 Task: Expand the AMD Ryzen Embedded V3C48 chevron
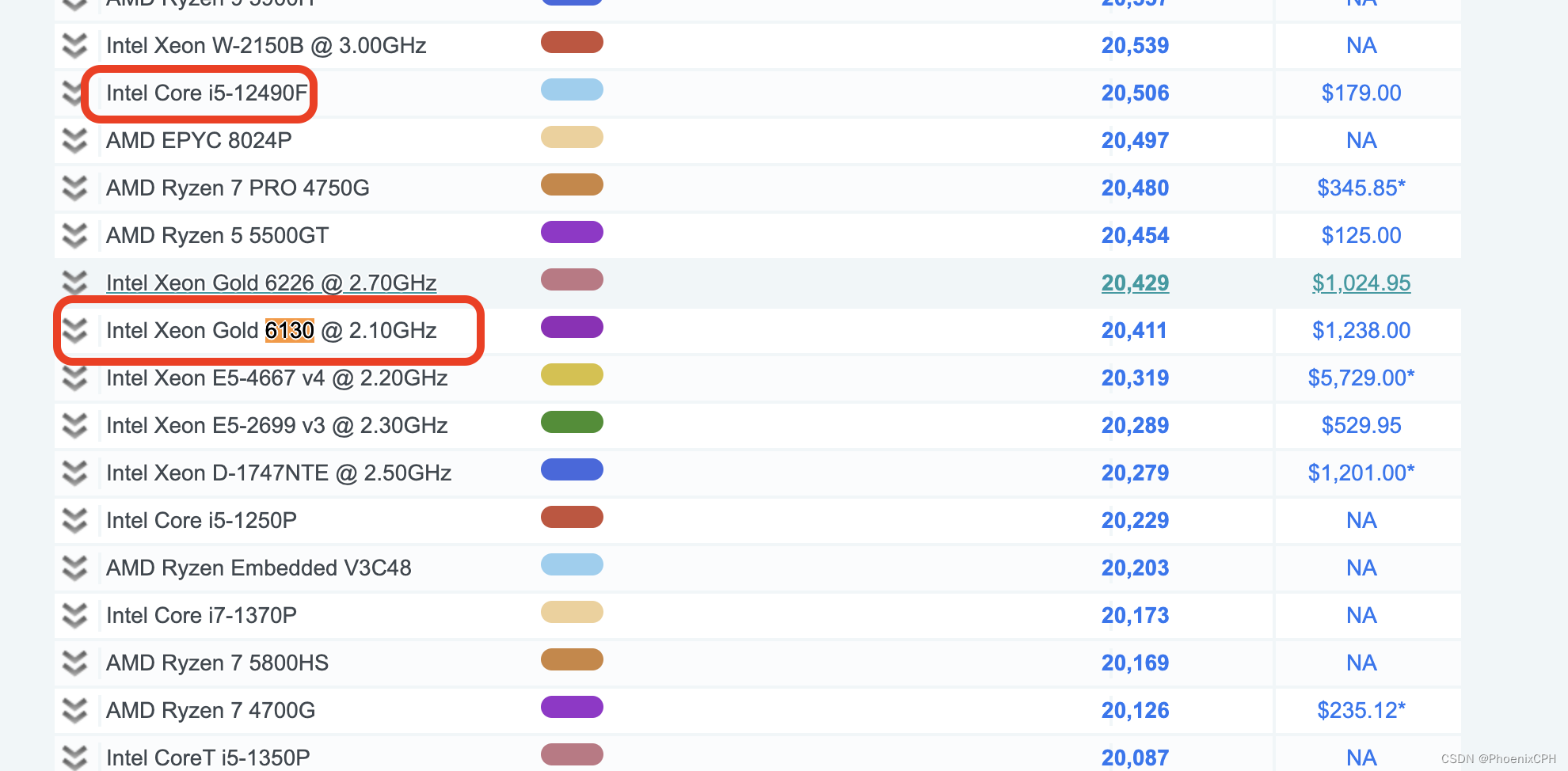(74, 568)
